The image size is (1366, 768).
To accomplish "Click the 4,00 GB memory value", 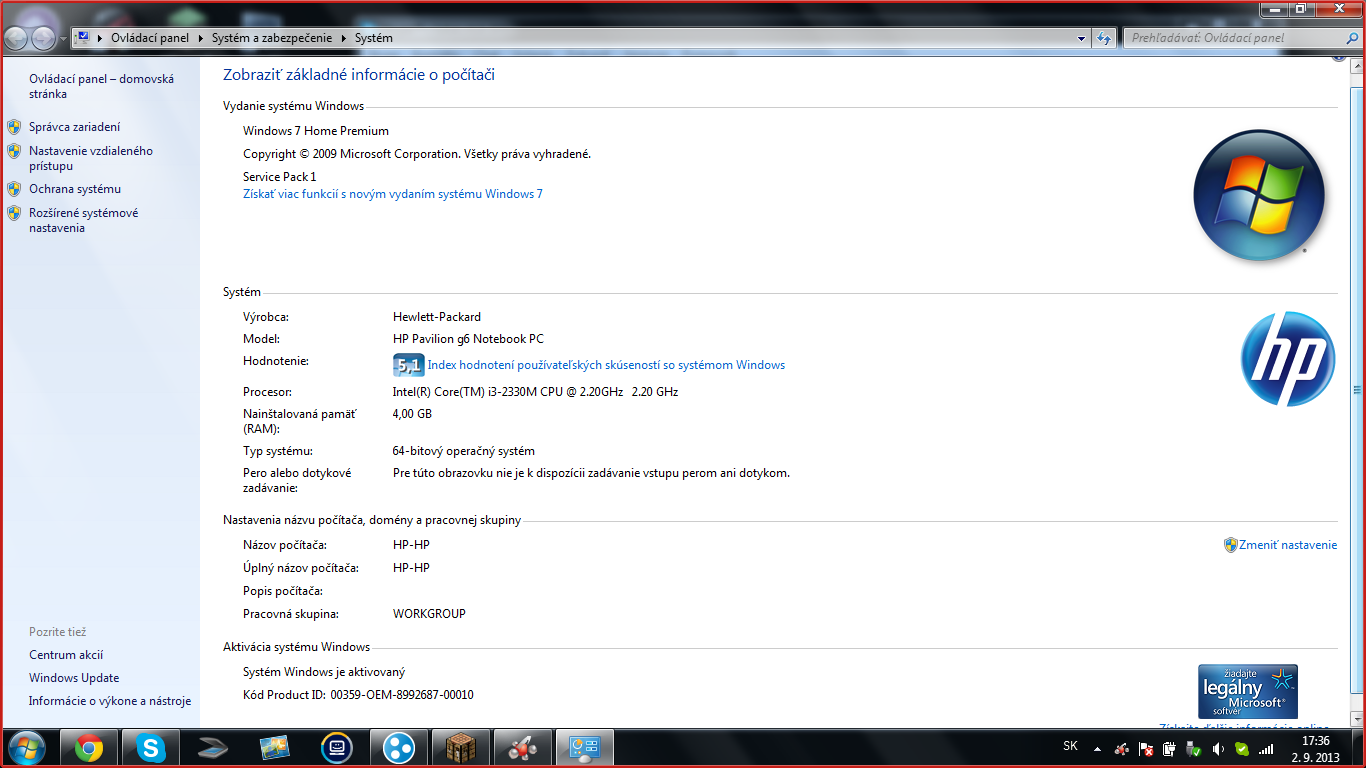I will point(412,414).
